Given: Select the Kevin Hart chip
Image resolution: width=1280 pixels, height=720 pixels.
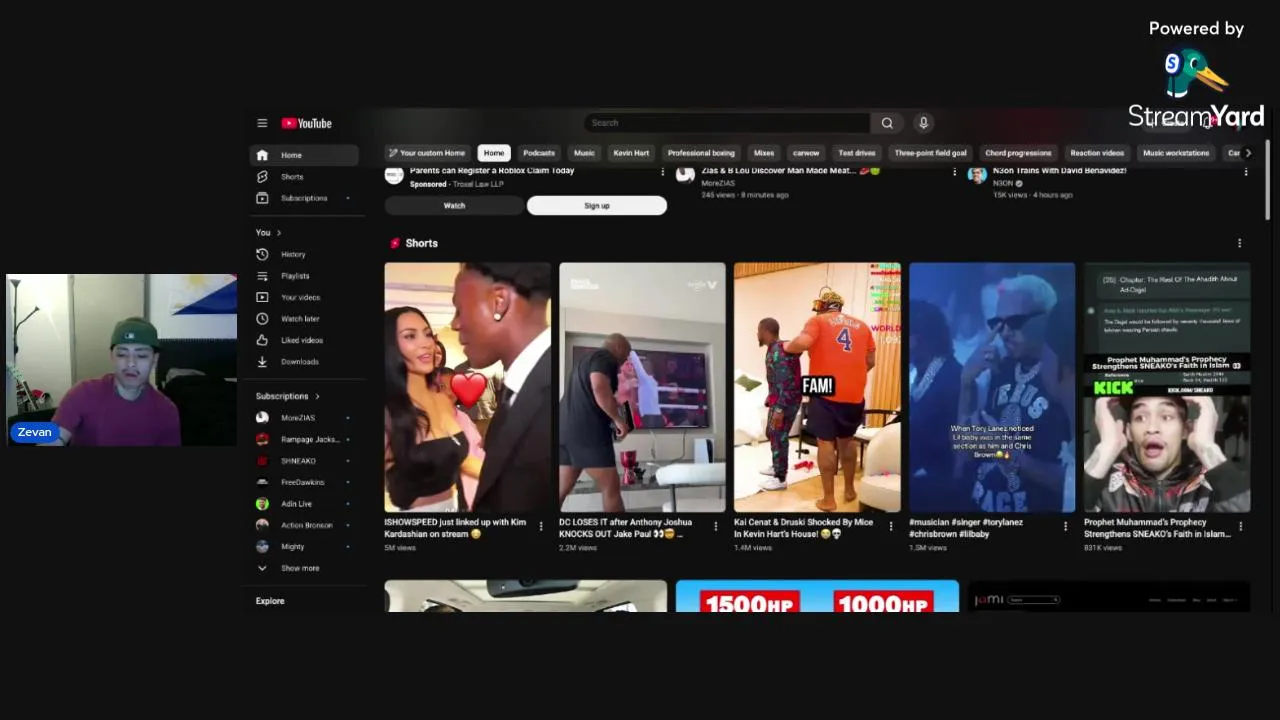Looking at the screenshot, I should (631, 153).
